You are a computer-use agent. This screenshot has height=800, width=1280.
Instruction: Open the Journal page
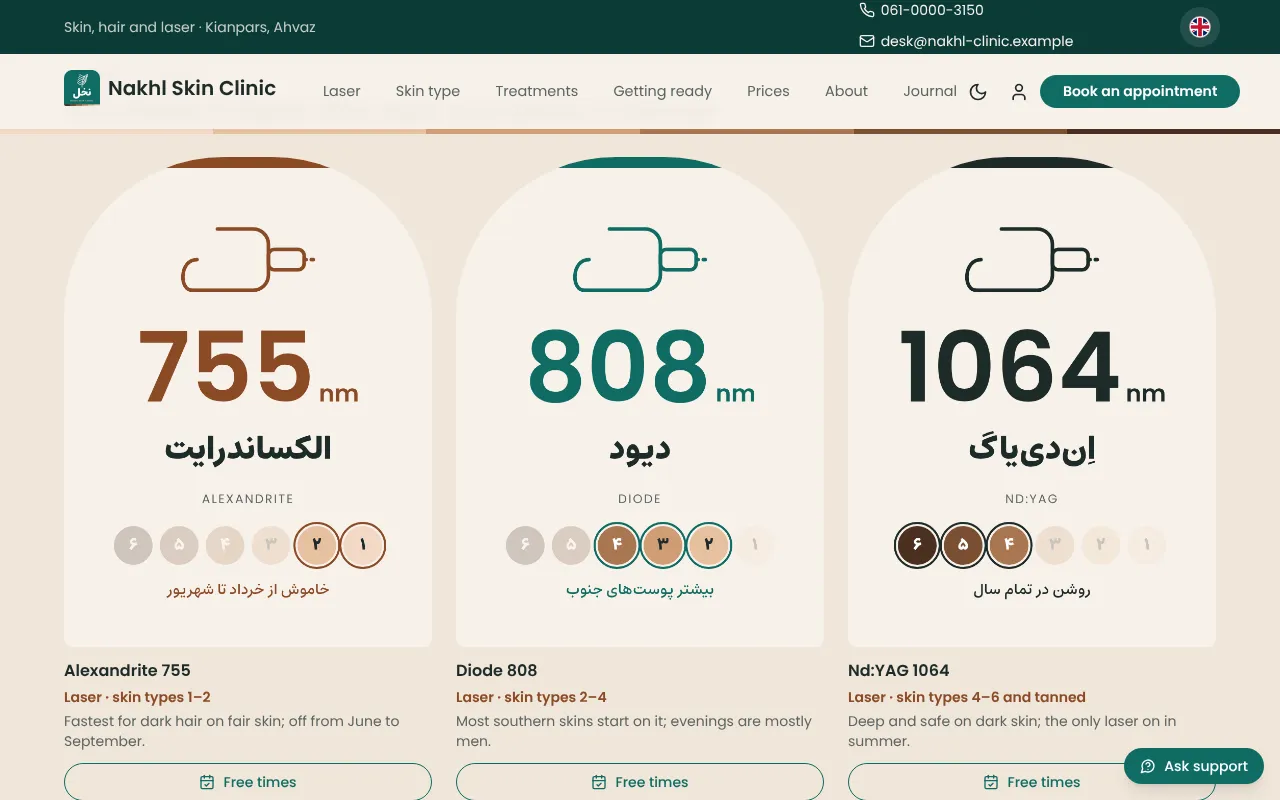pyautogui.click(x=930, y=91)
